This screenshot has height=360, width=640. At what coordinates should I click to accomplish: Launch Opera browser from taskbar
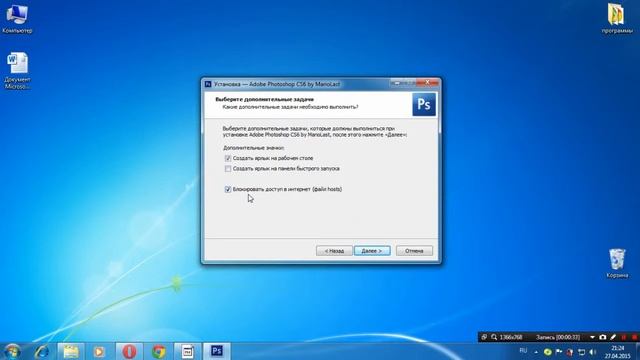(x=129, y=351)
